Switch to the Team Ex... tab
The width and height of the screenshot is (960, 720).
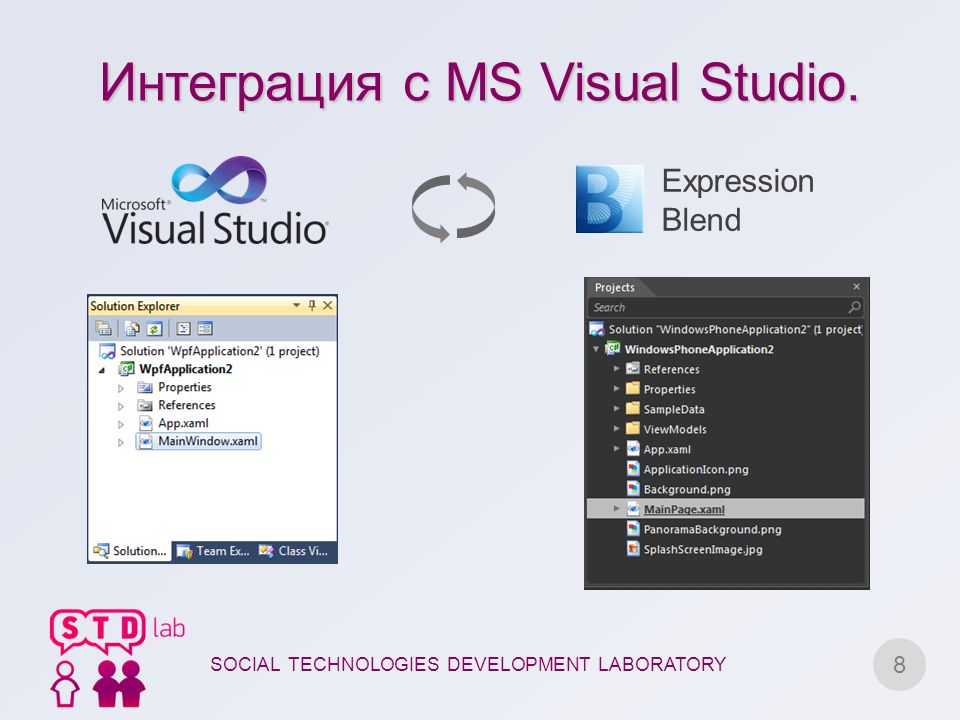coord(213,551)
